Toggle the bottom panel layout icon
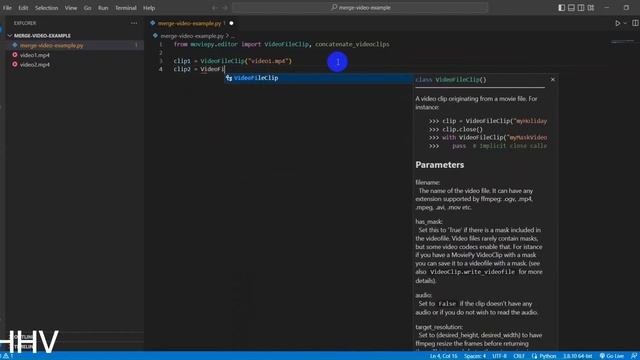 point(571,8)
